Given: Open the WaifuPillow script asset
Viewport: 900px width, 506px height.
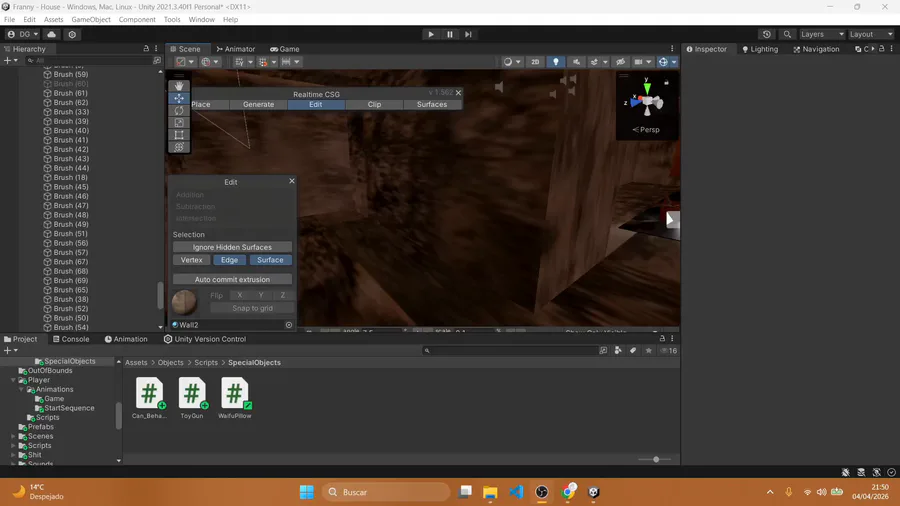Looking at the screenshot, I should point(235,393).
